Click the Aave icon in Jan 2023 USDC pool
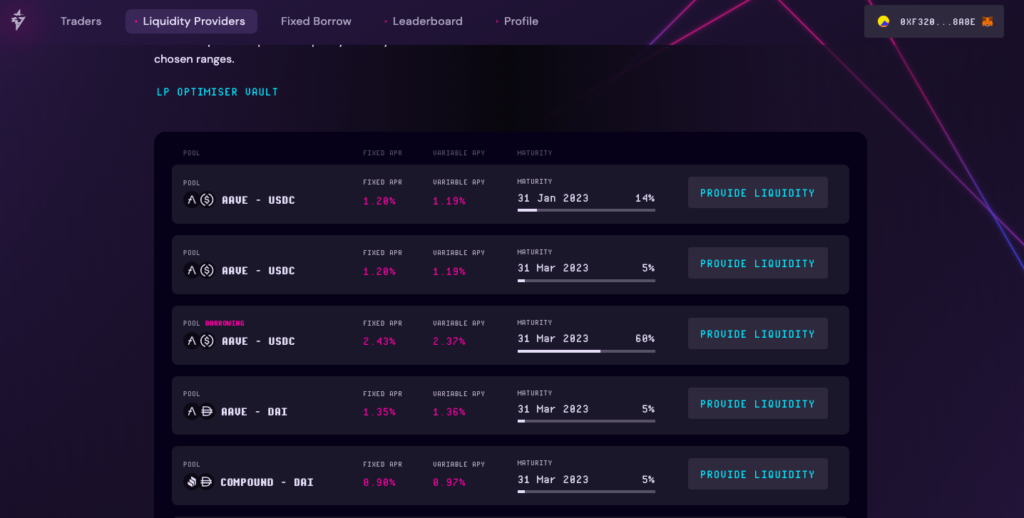Image resolution: width=1024 pixels, height=518 pixels. pos(191,200)
